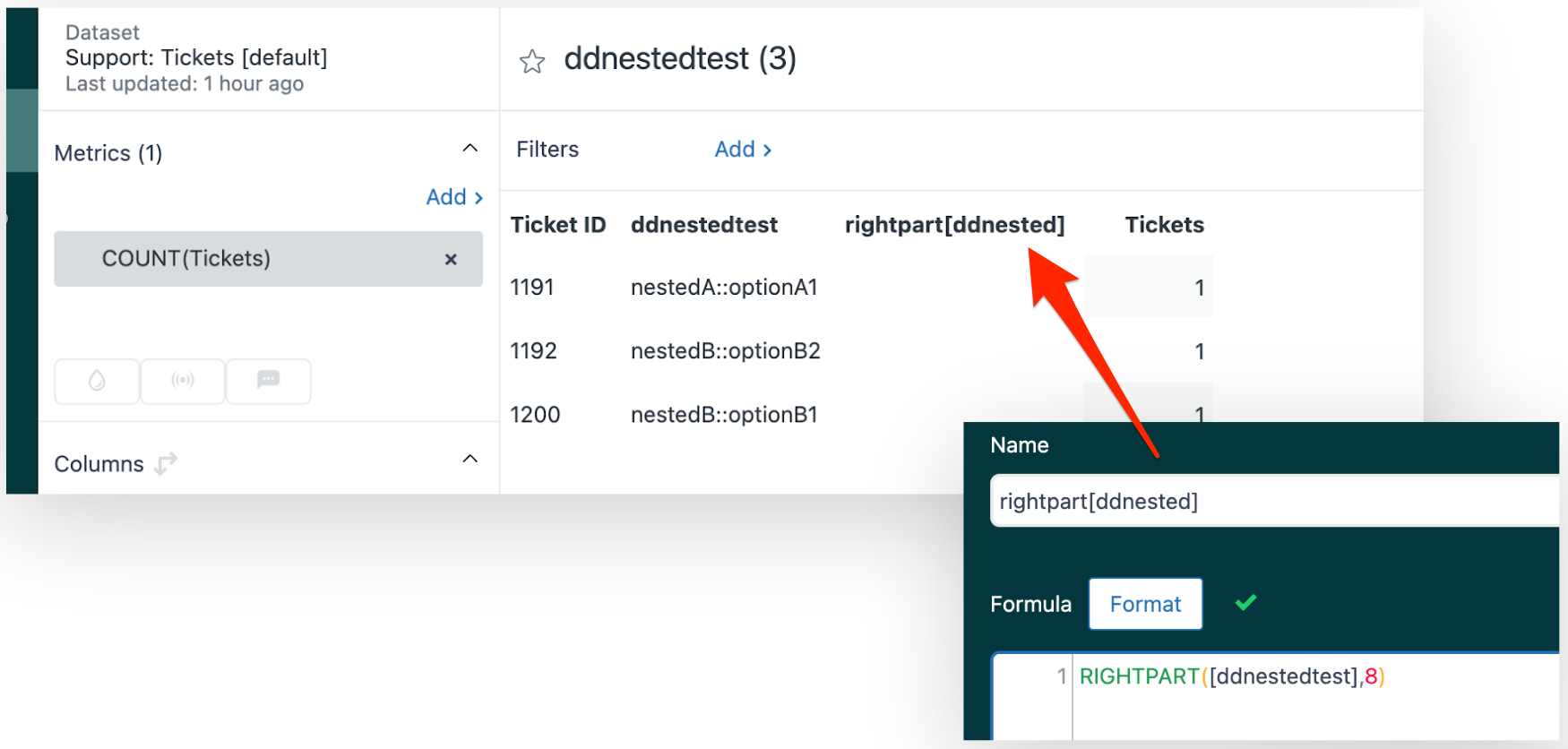
Task: Click the Tickets column header
Action: pos(1164,225)
